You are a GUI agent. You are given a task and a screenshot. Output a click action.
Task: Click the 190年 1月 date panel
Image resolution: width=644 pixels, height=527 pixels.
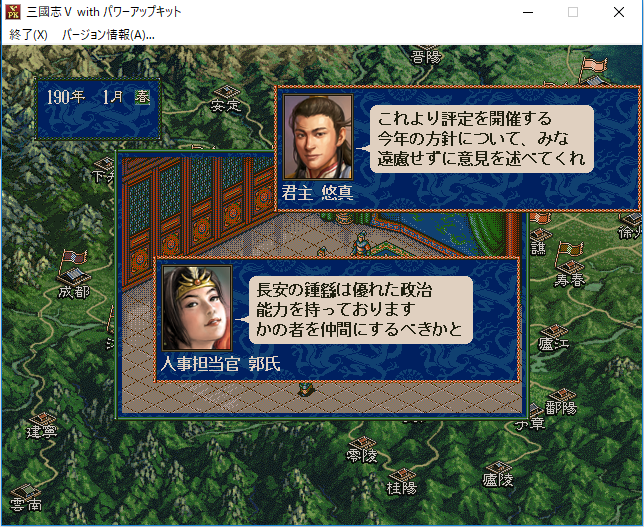(98, 108)
